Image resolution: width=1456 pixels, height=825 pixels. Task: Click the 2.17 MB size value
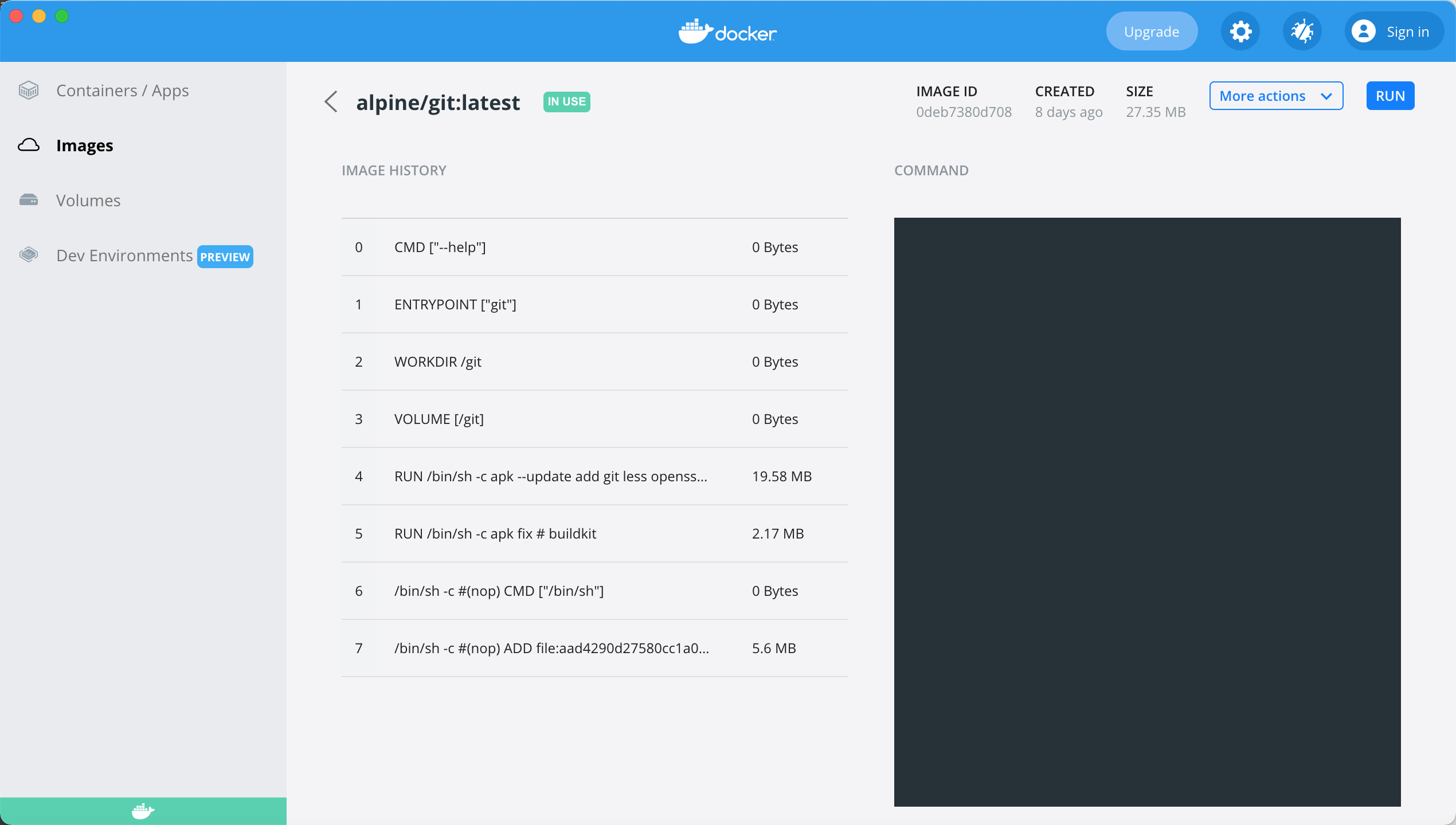(x=778, y=533)
